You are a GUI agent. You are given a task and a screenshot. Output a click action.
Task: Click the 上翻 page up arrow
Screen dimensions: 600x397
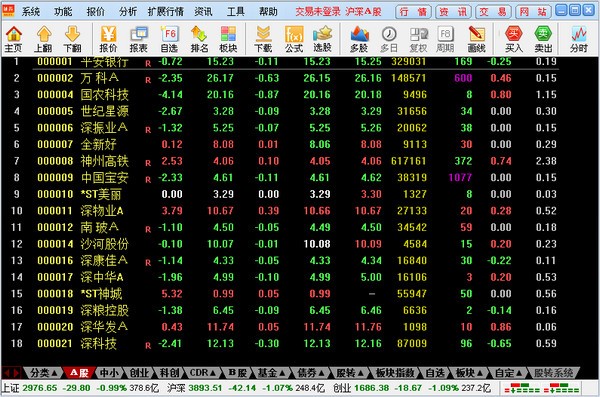coord(43,39)
